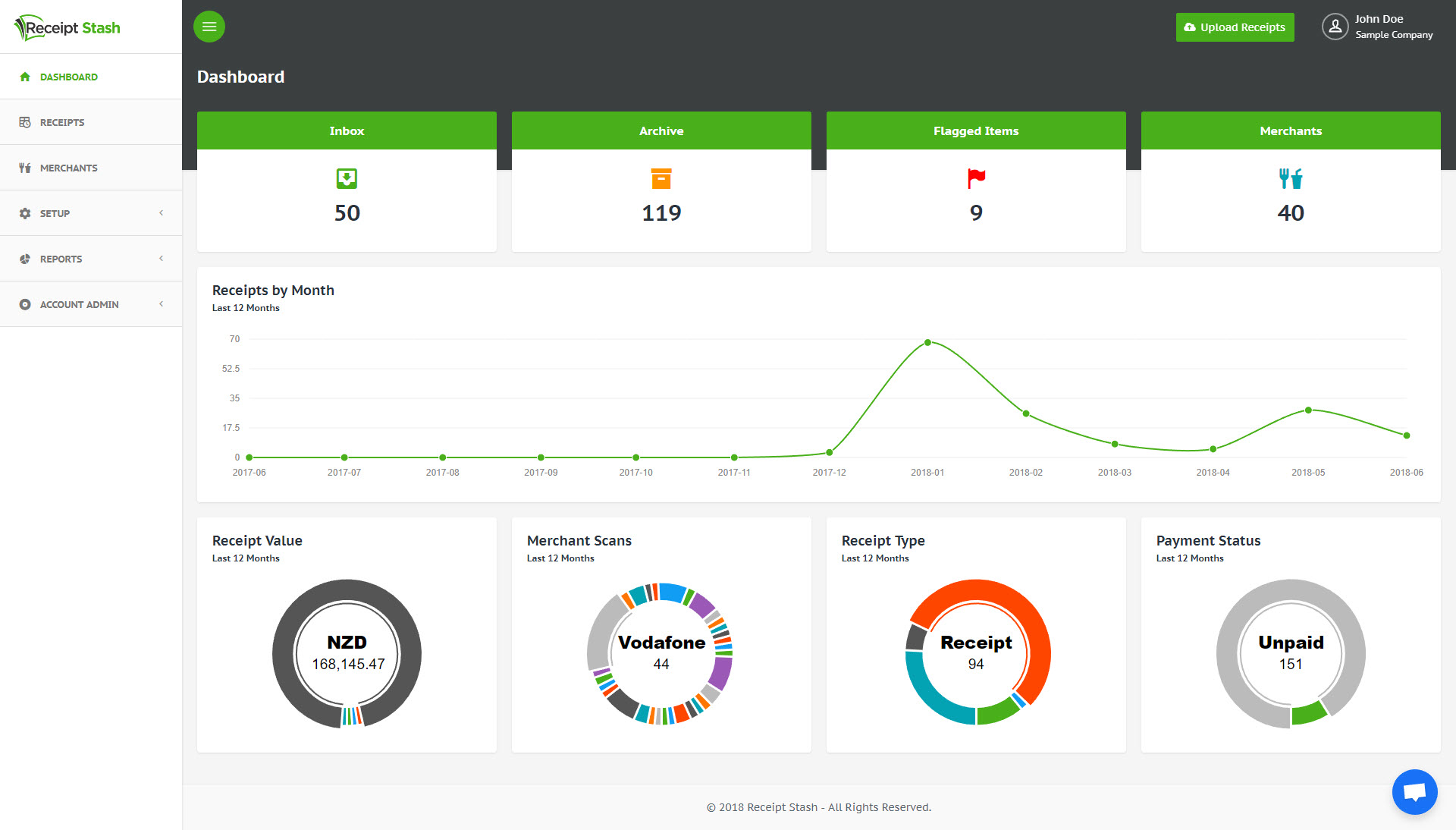
Task: Click the orange Archive box icon
Action: click(x=661, y=179)
